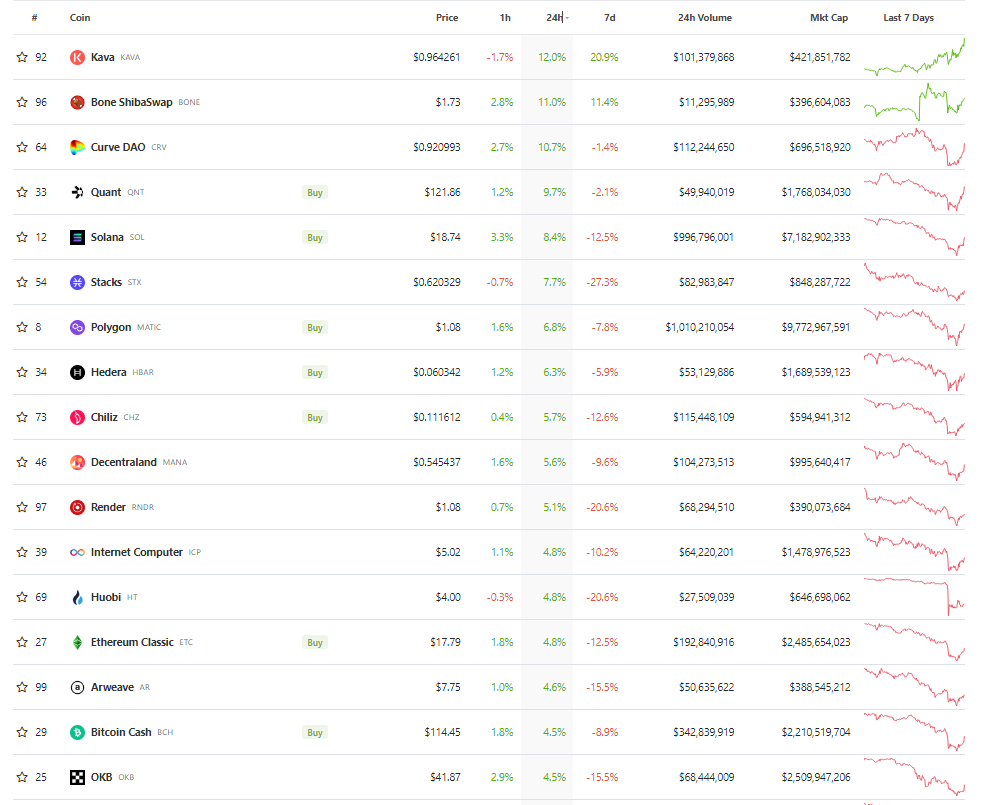Star Huobi in the list
The image size is (988, 805).
point(22,597)
